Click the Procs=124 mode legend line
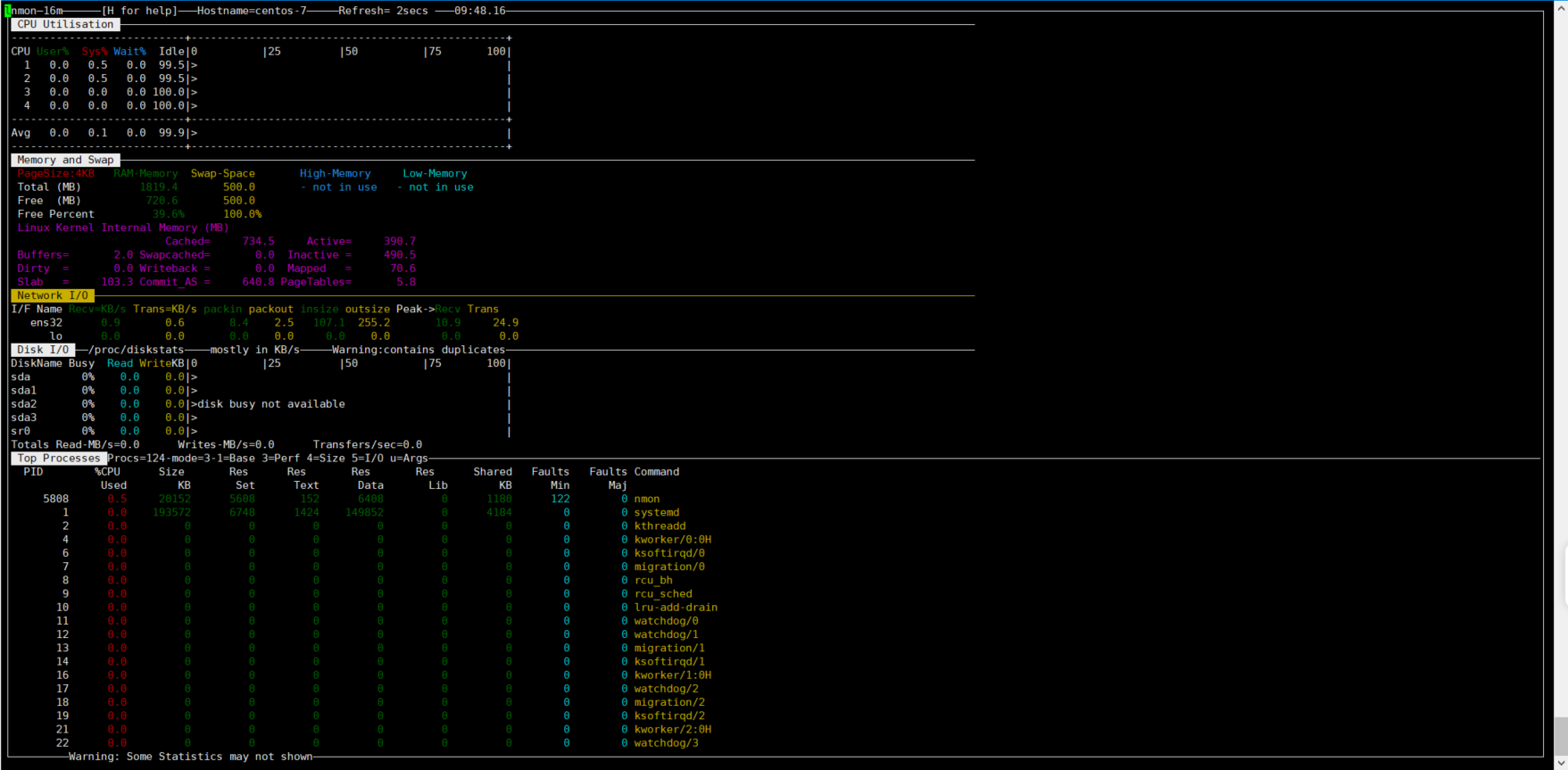Screen dimensions: 1568x770 268,458
